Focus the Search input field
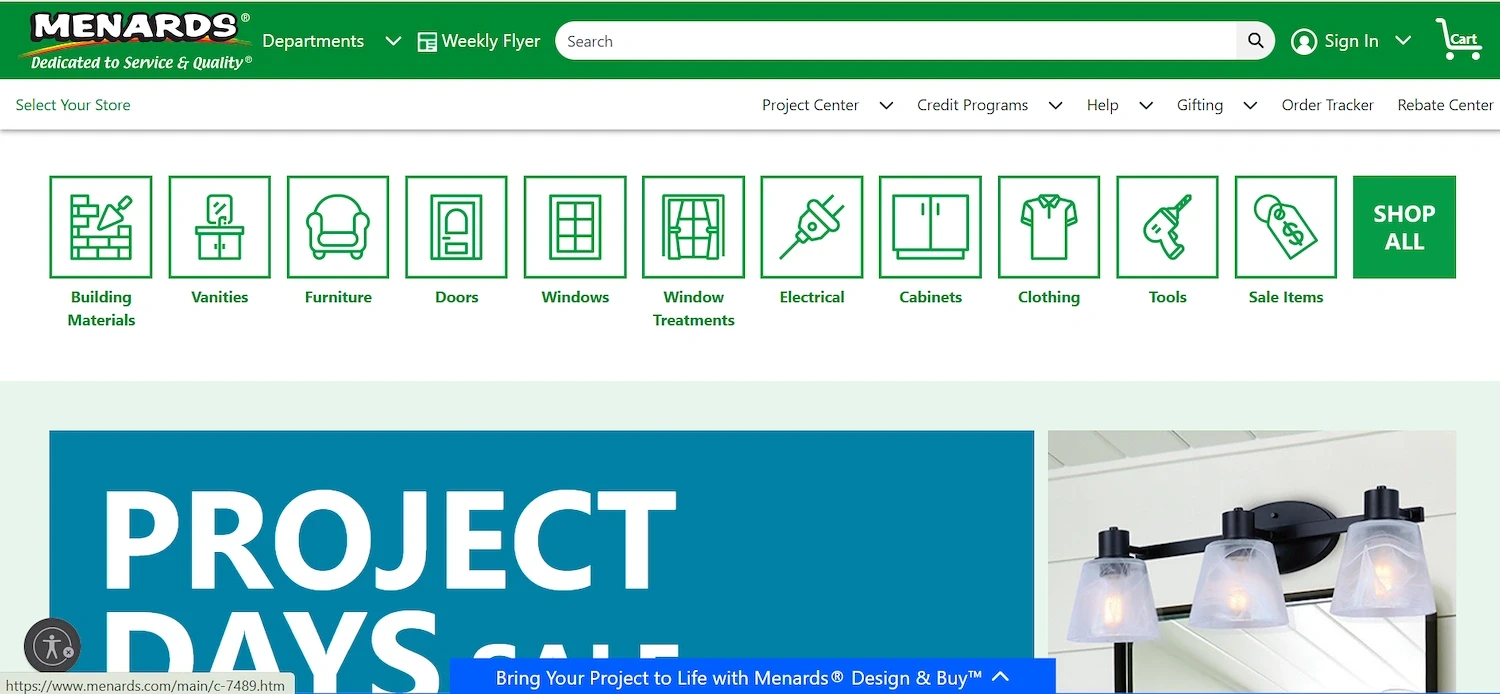This screenshot has width=1500, height=694. pos(896,41)
